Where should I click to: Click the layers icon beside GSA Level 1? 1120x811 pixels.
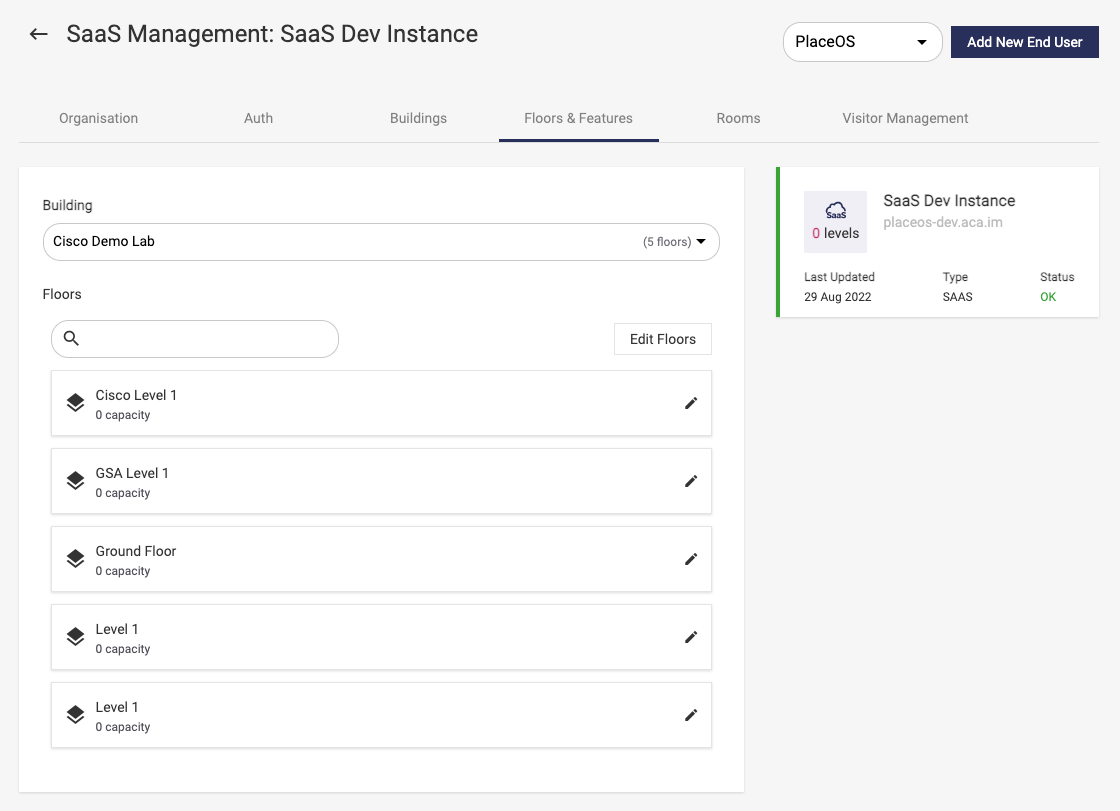point(75,480)
